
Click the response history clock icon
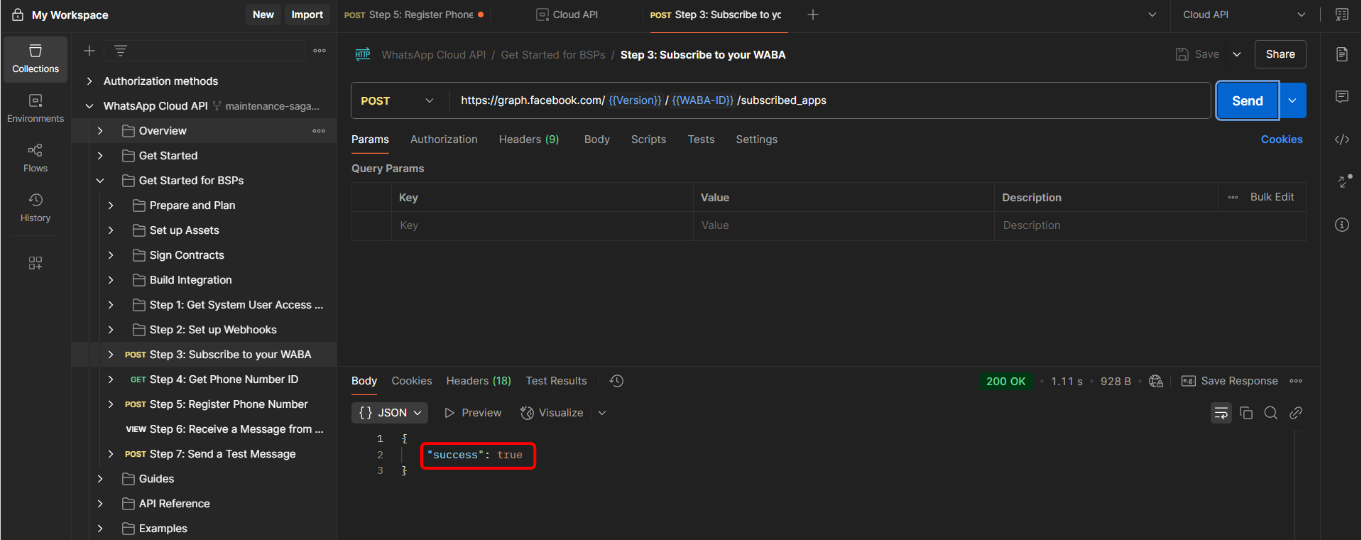[616, 381]
